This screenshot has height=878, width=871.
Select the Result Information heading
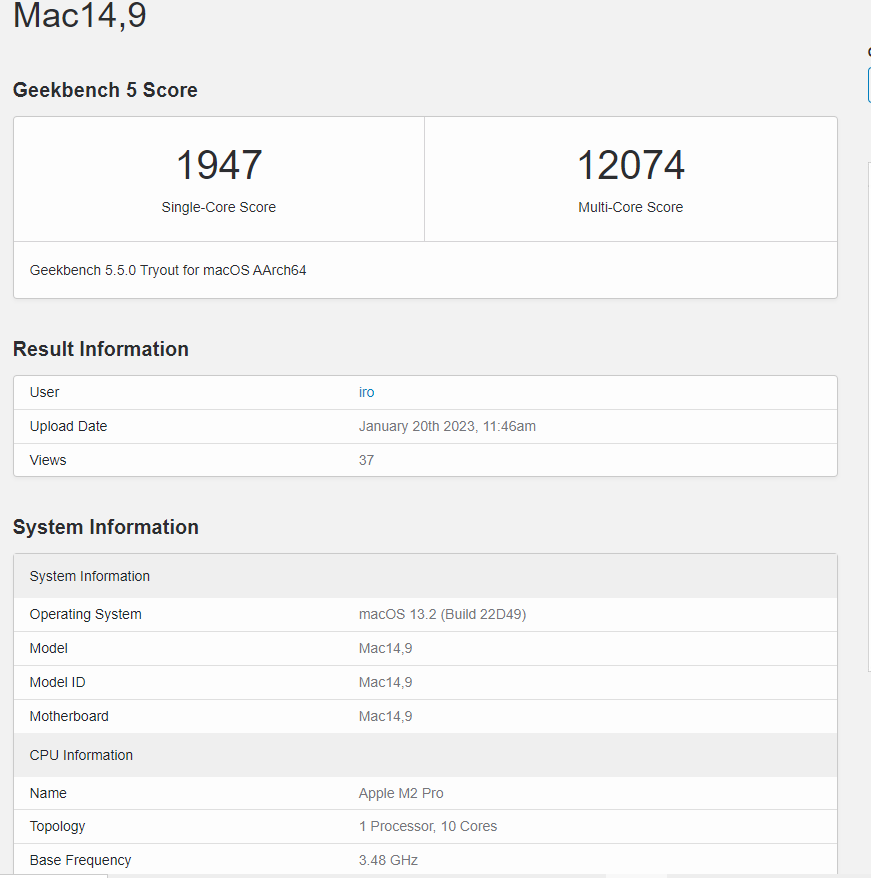(x=101, y=349)
